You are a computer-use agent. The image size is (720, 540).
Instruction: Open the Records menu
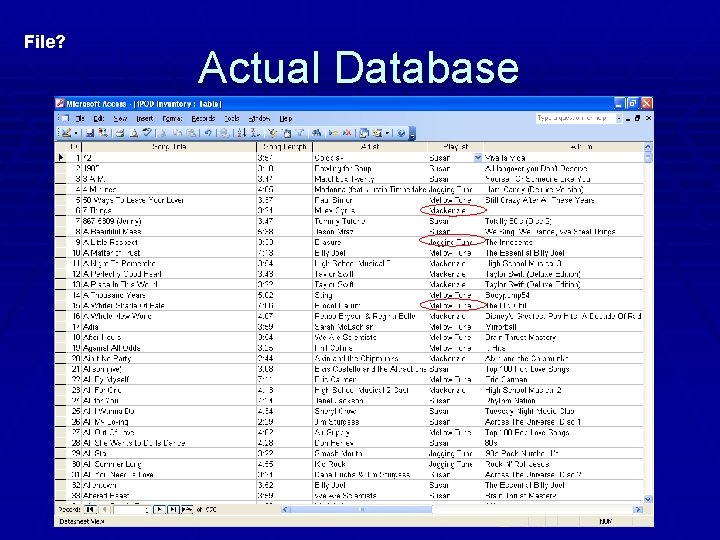(203, 118)
